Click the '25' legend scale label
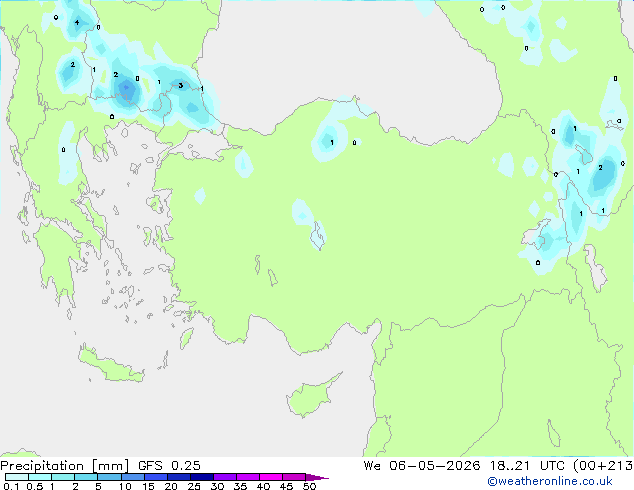 [x=194, y=486]
